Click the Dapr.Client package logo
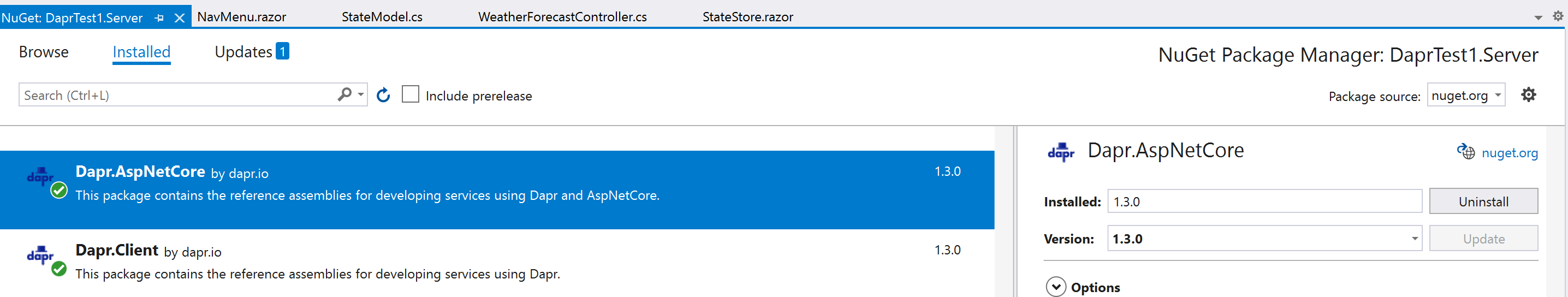 tap(40, 256)
